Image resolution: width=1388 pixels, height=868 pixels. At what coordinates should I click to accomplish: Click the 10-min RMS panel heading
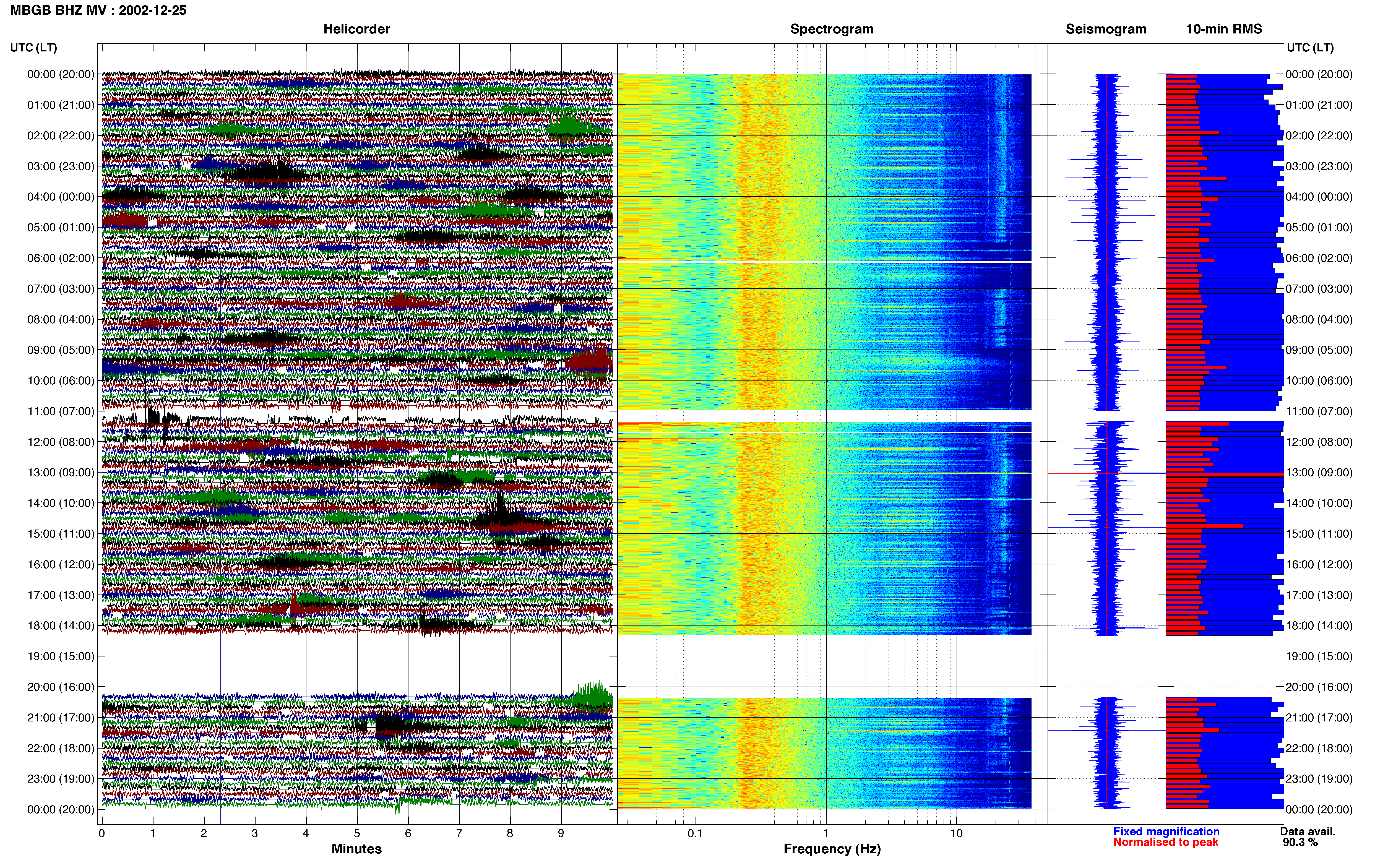pyautogui.click(x=1224, y=29)
